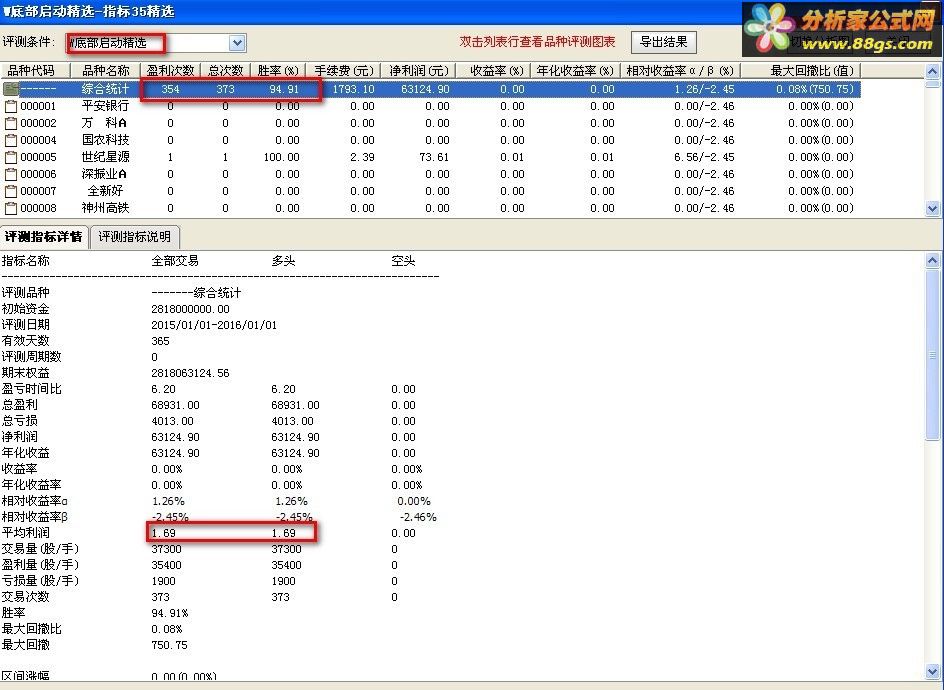
Task: Click the details panel scrollbar thumb
Action: point(933,355)
